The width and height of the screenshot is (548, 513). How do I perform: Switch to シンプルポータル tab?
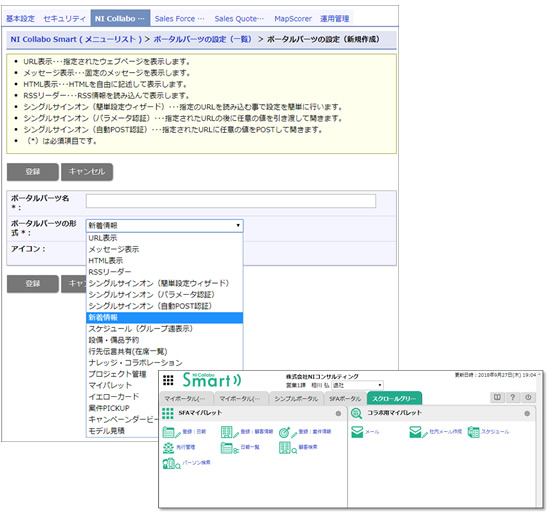tap(296, 399)
